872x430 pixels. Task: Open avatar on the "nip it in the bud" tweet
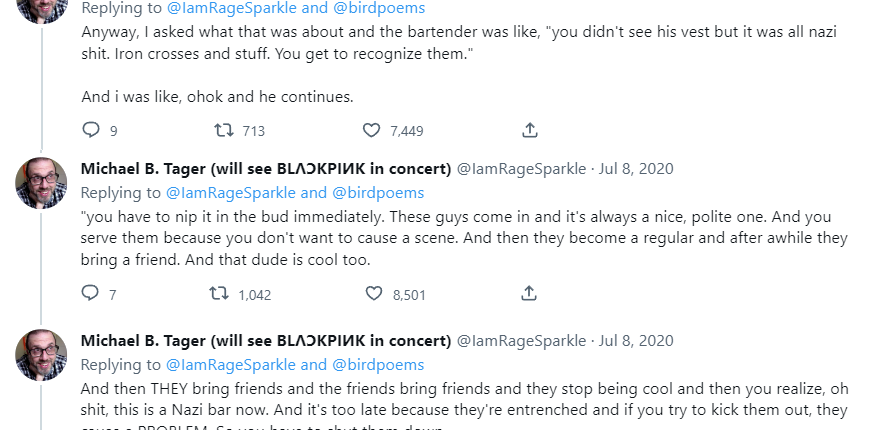[x=41, y=183]
